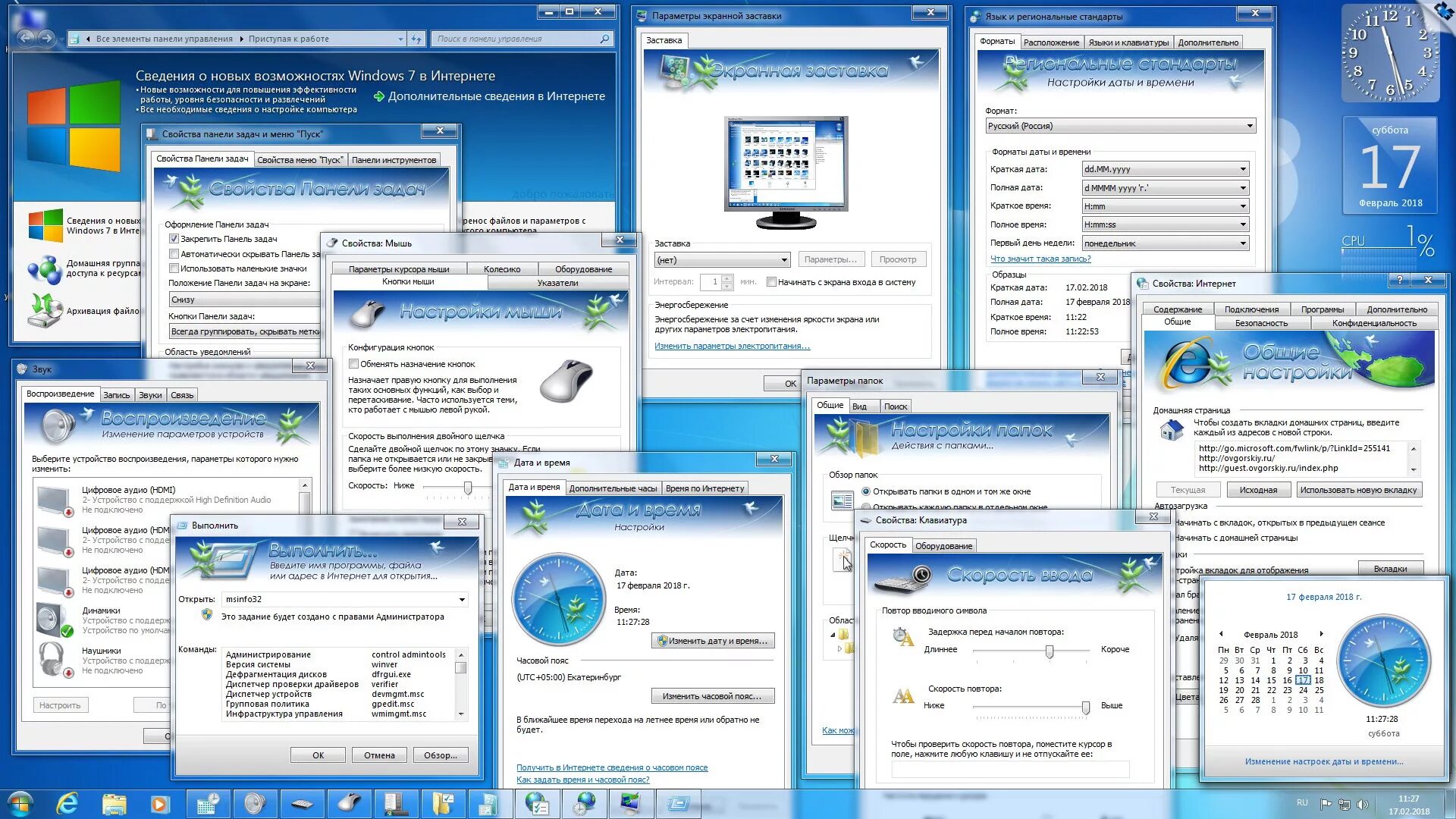
Task: Check 'Начинать с экрана входа в систему'
Action: (771, 282)
